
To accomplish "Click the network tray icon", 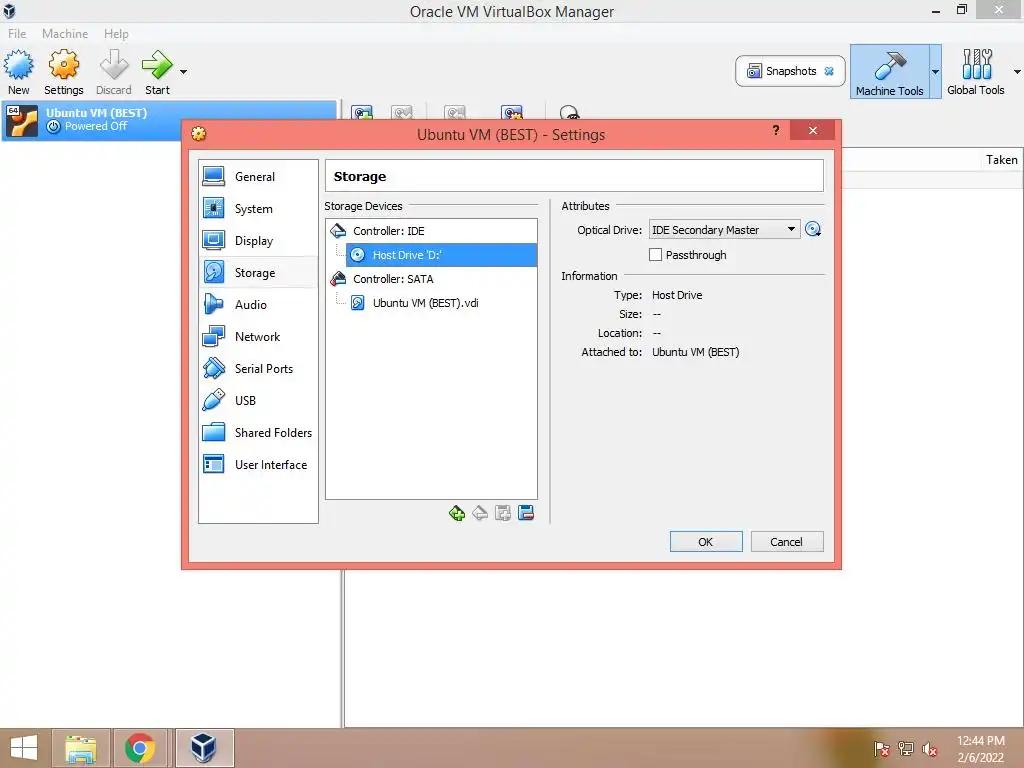I will (x=905, y=749).
